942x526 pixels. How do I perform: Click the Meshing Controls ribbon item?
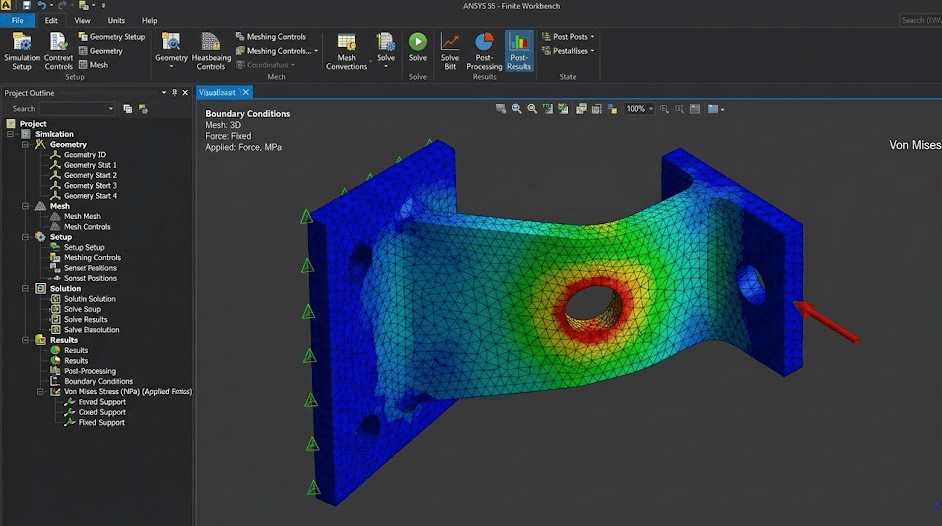[x=270, y=37]
